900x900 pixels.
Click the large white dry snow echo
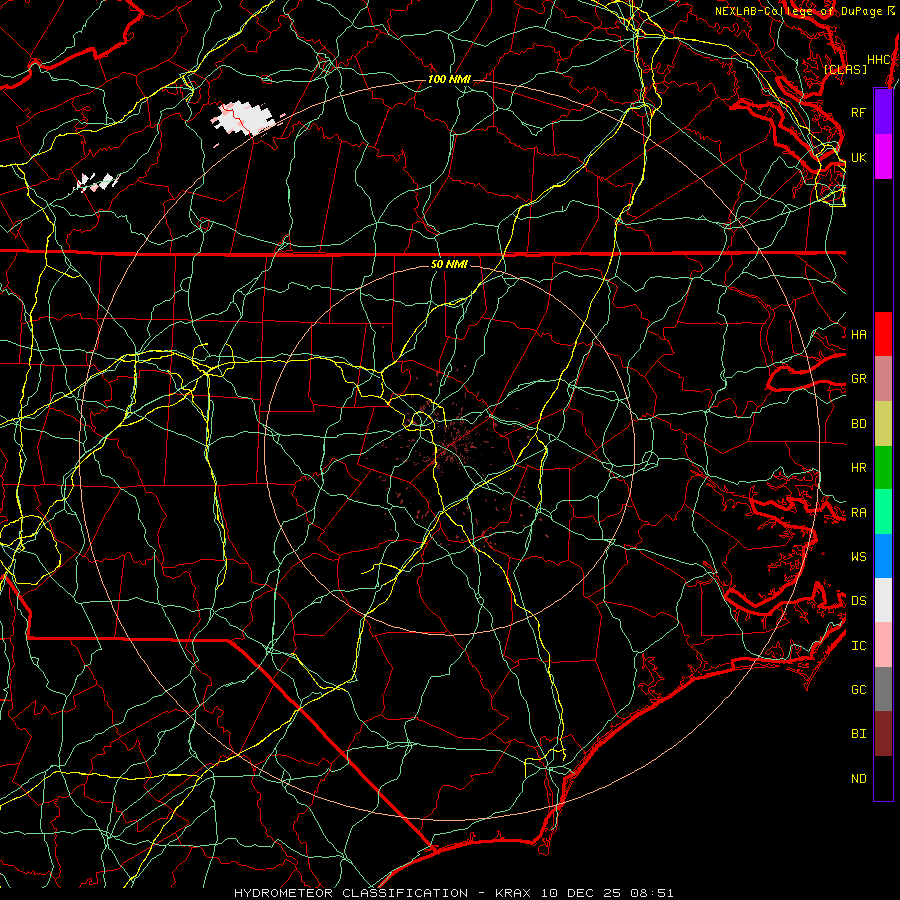(x=243, y=117)
